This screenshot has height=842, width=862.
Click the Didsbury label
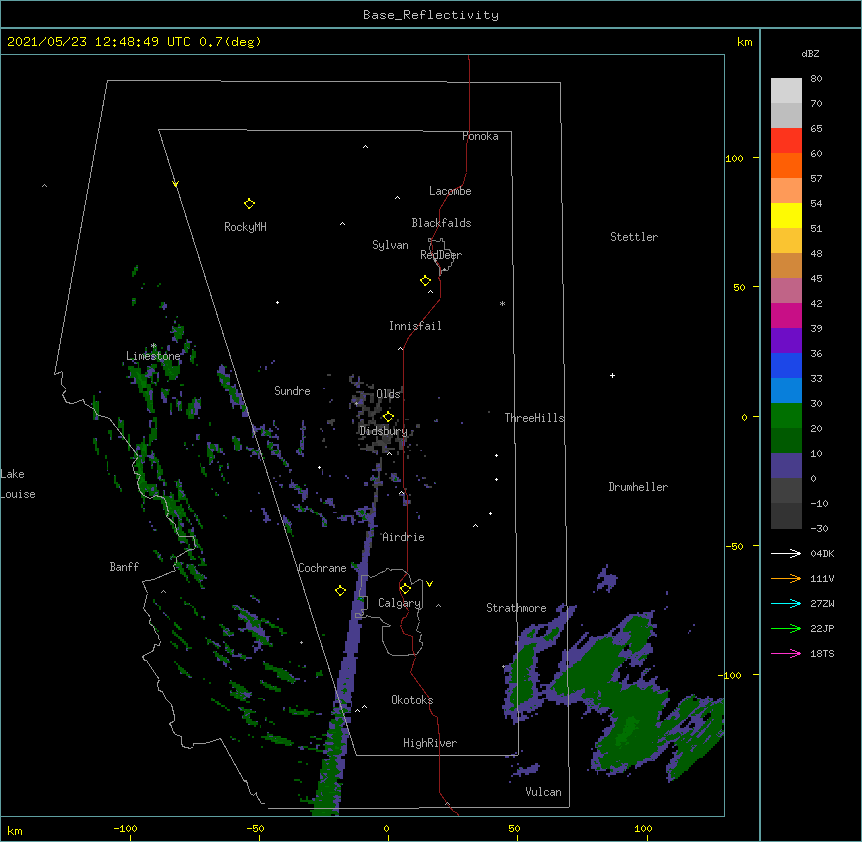383,431
